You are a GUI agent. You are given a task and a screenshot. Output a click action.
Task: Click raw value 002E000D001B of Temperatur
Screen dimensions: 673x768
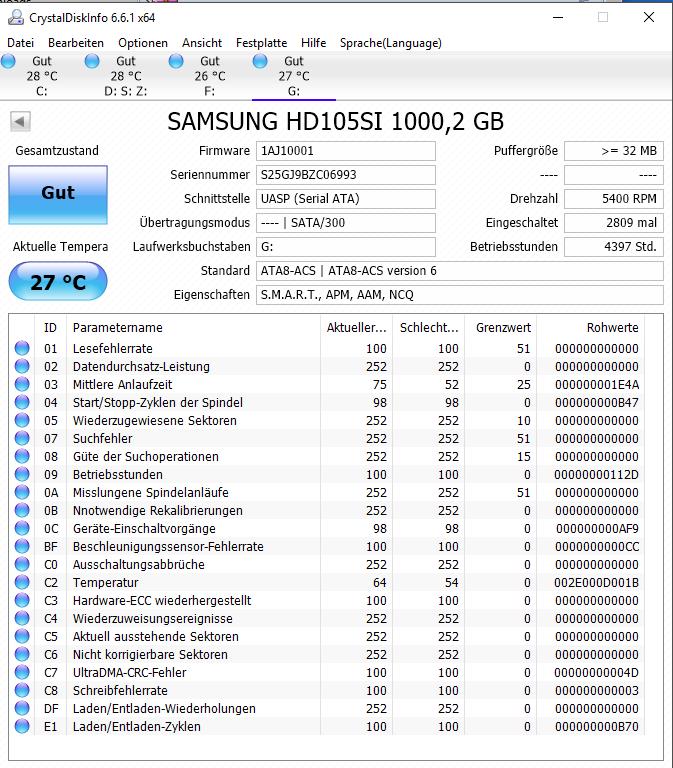point(596,582)
